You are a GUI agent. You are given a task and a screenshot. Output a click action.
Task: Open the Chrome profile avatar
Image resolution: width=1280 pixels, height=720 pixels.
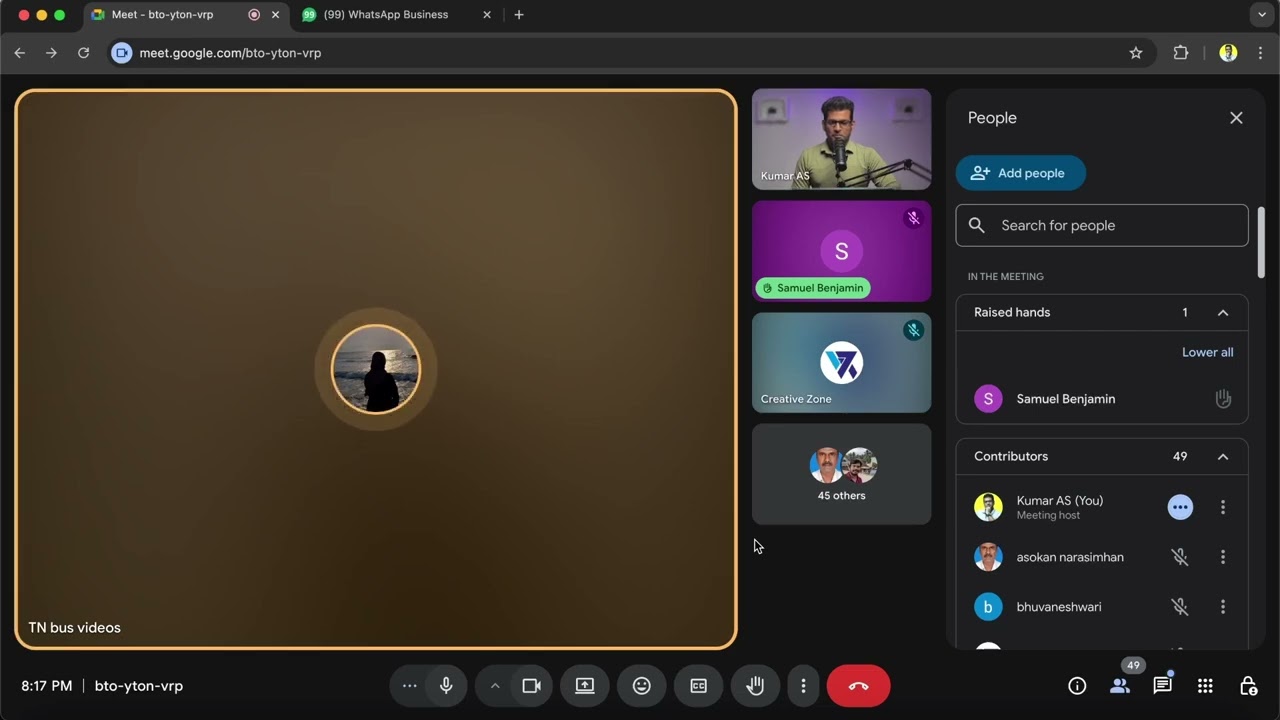[x=1228, y=53]
